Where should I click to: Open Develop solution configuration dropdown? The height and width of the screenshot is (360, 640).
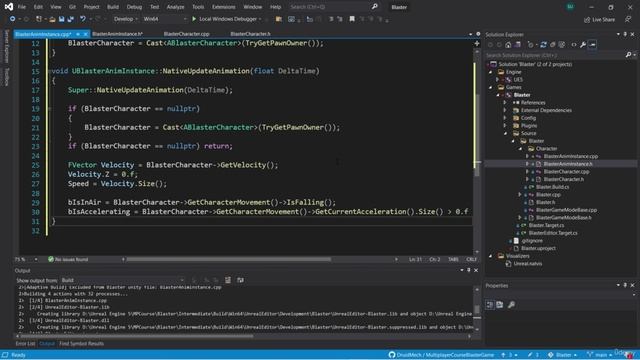click(125, 19)
